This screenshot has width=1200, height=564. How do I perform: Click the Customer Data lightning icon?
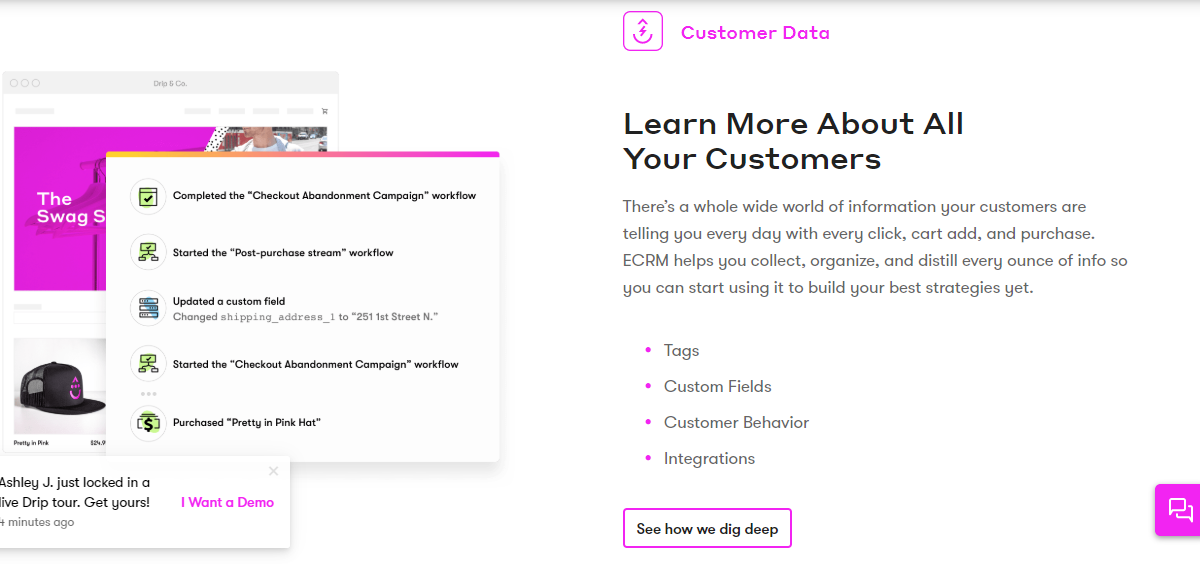click(x=642, y=31)
